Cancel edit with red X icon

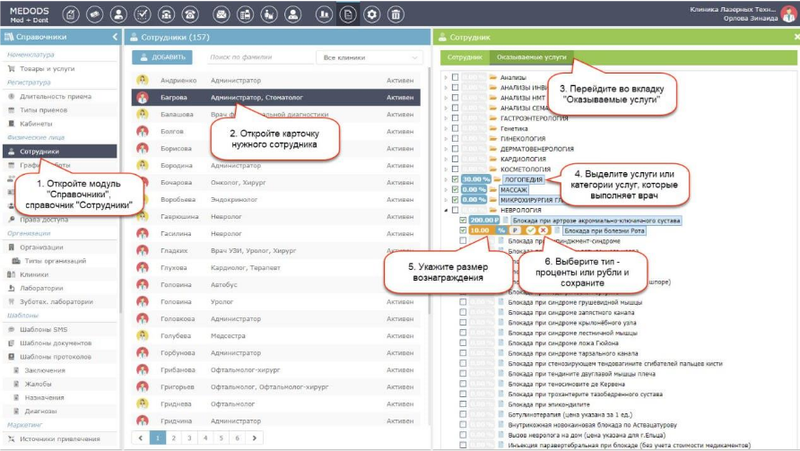point(543,230)
